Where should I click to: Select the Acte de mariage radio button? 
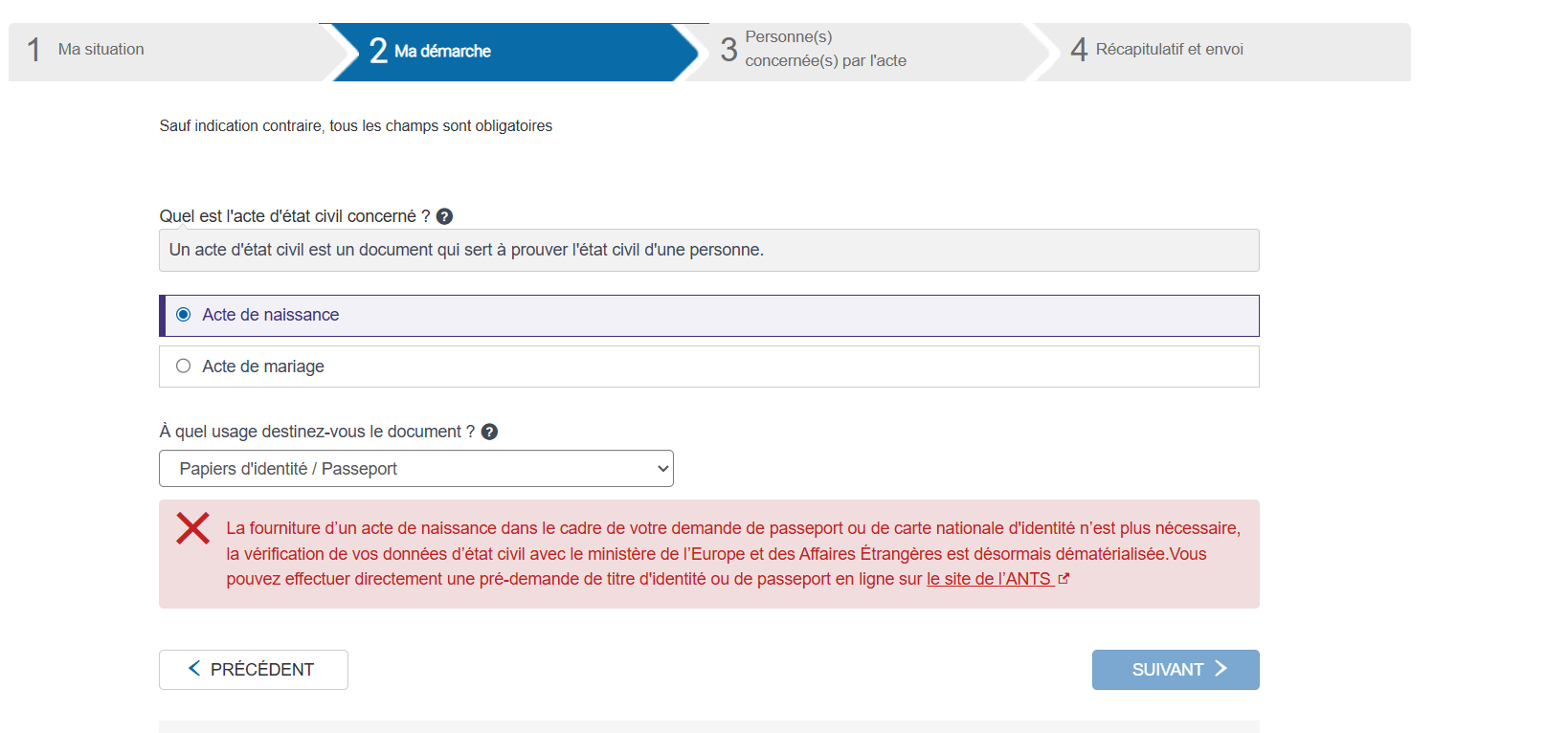184,366
